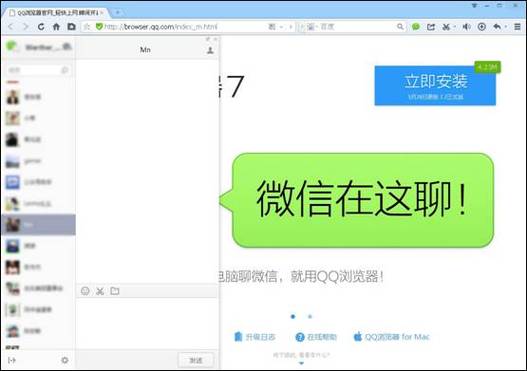Viewport: 527px width, 371px height.
Task: Click the down arrow at the page bottom
Action: [301, 363]
